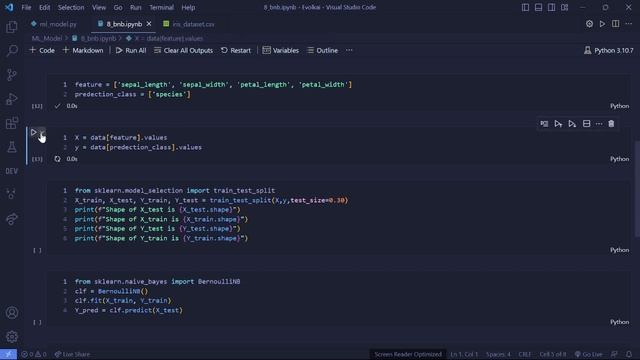Click inside the feature list code cell
The width and height of the screenshot is (640, 360).
339,89
